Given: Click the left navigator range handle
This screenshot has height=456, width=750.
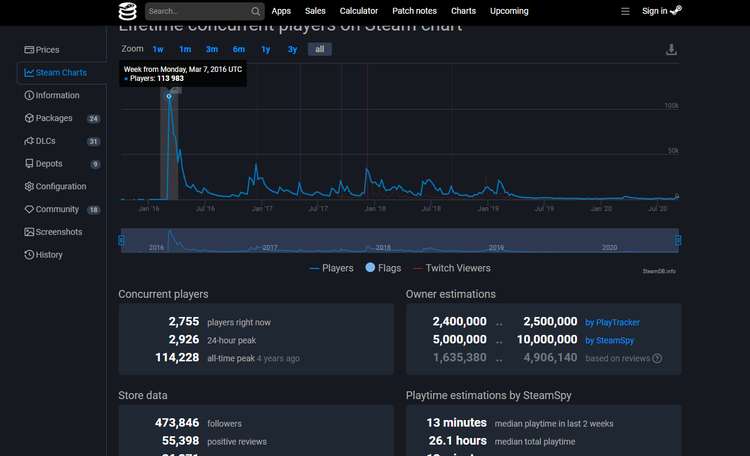Looking at the screenshot, I should (121, 240).
